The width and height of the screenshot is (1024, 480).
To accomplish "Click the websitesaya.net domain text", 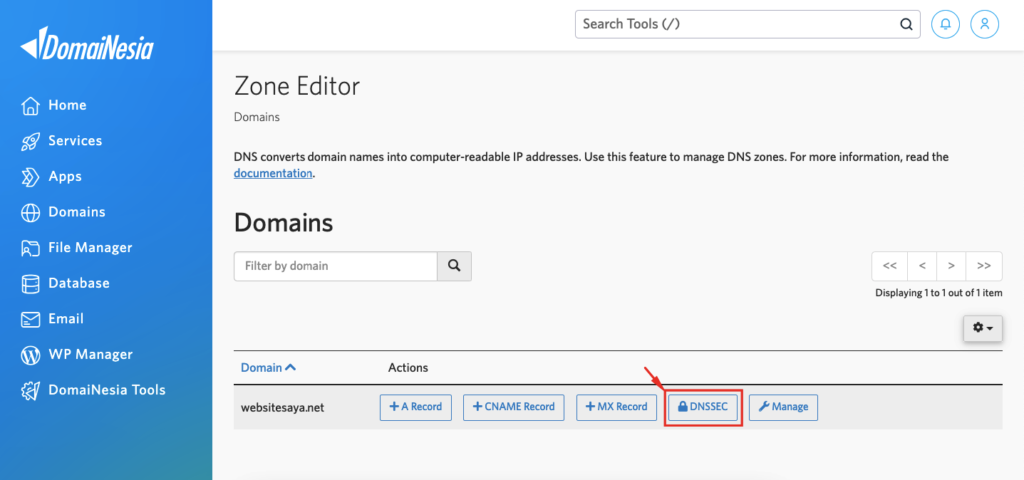I will 283,408.
